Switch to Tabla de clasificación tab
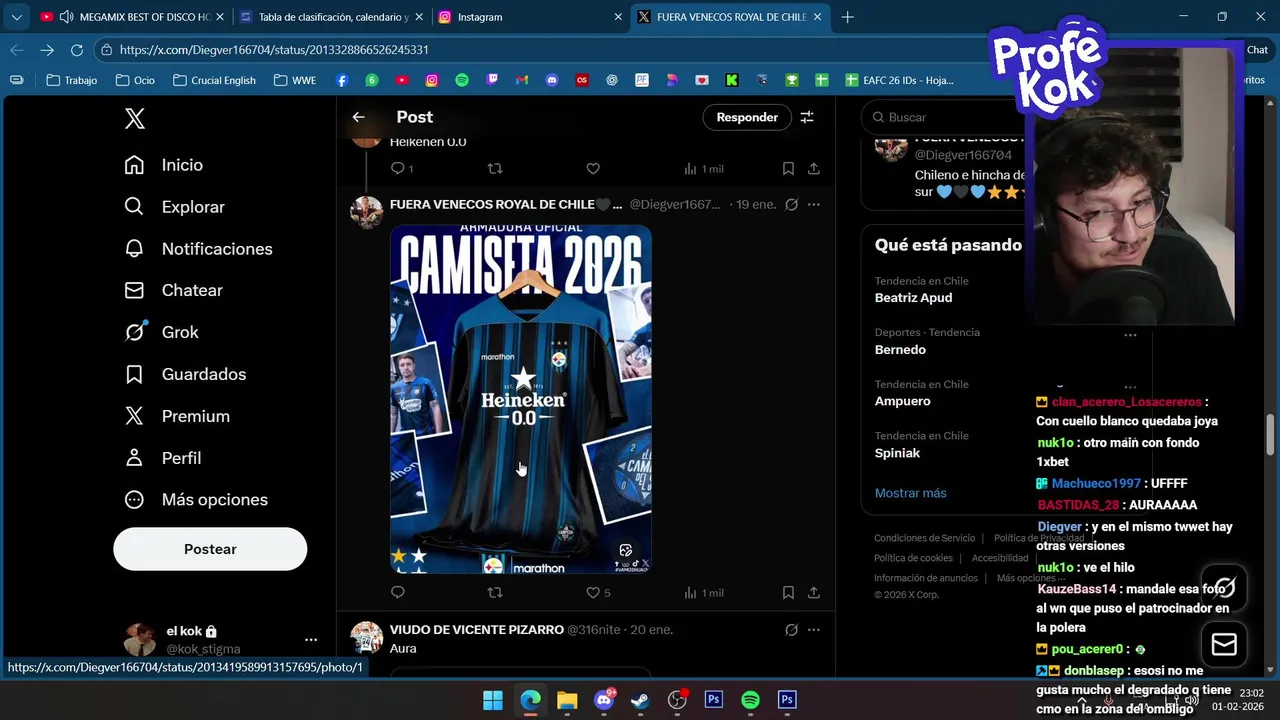 pos(333,17)
